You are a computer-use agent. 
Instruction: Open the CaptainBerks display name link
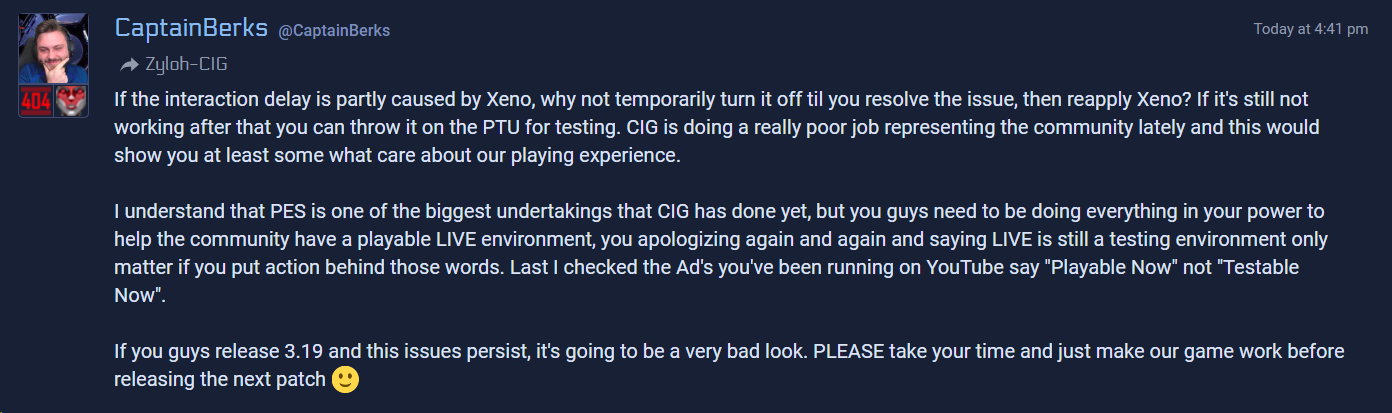[x=191, y=28]
